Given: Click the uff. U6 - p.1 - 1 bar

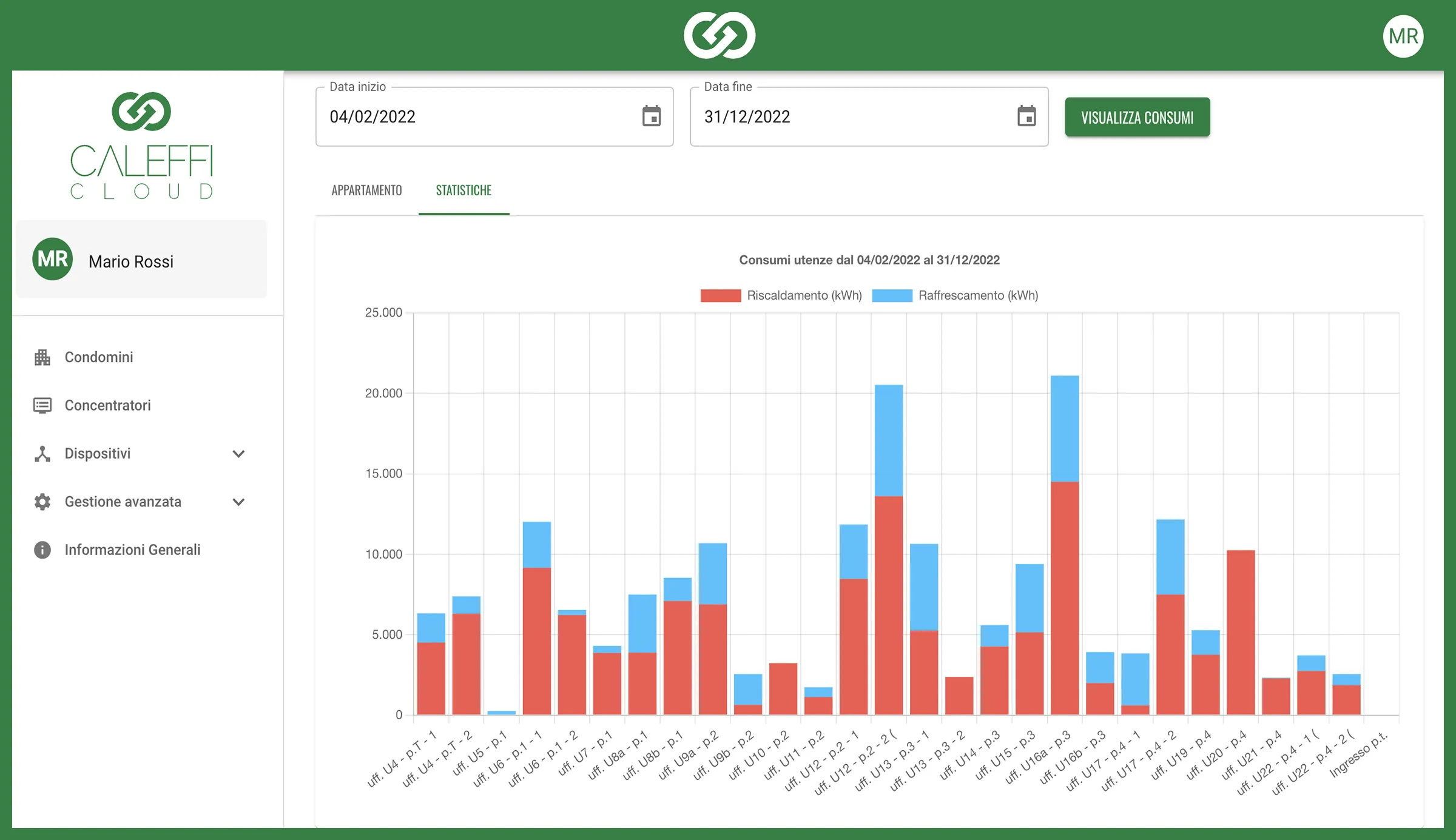Looking at the screenshot, I should 537,618.
